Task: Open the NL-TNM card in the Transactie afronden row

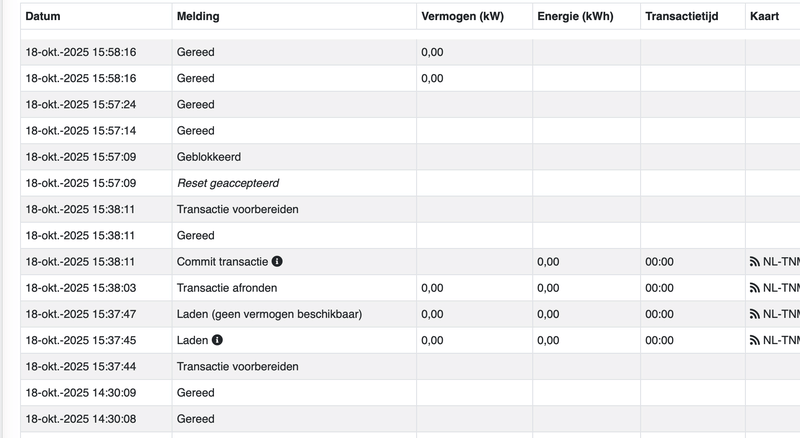Action: pyautogui.click(x=781, y=288)
